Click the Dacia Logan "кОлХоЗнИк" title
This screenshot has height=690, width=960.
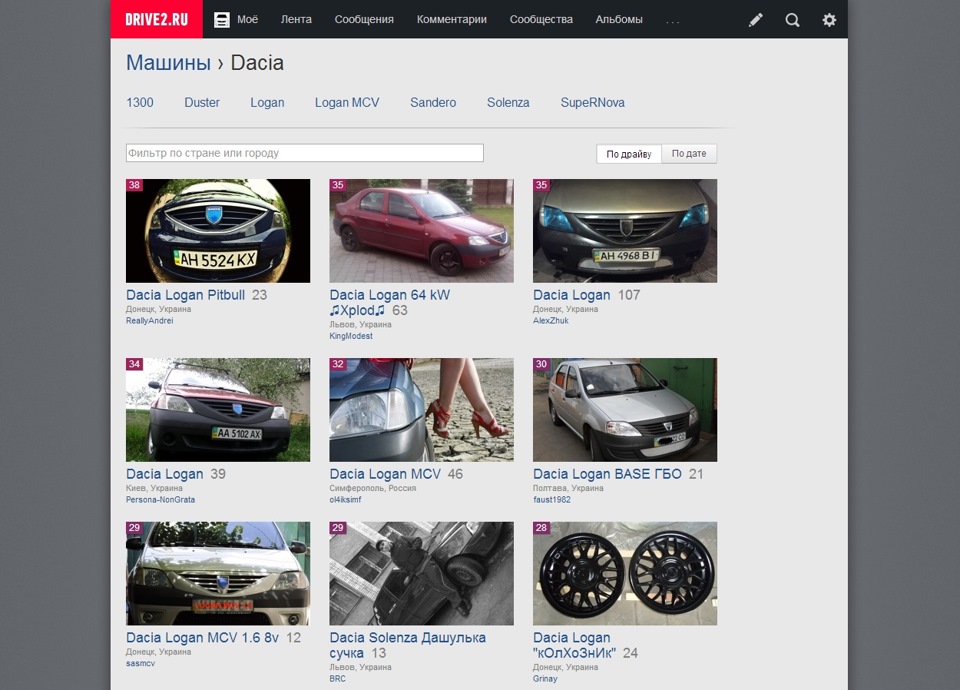(574, 645)
